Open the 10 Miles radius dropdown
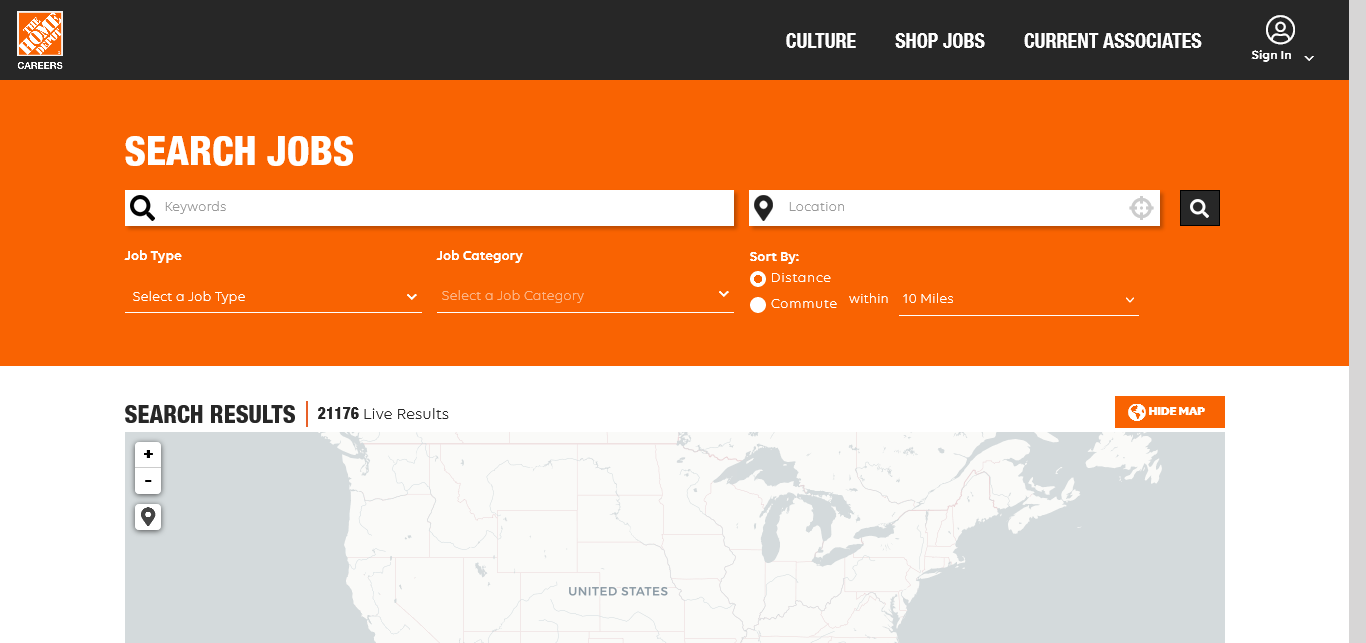 point(1018,299)
